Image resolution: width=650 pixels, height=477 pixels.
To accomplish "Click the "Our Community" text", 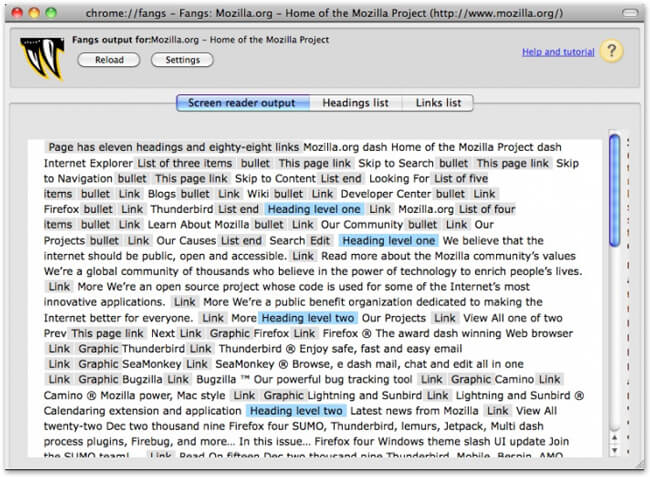I will click(x=362, y=225).
